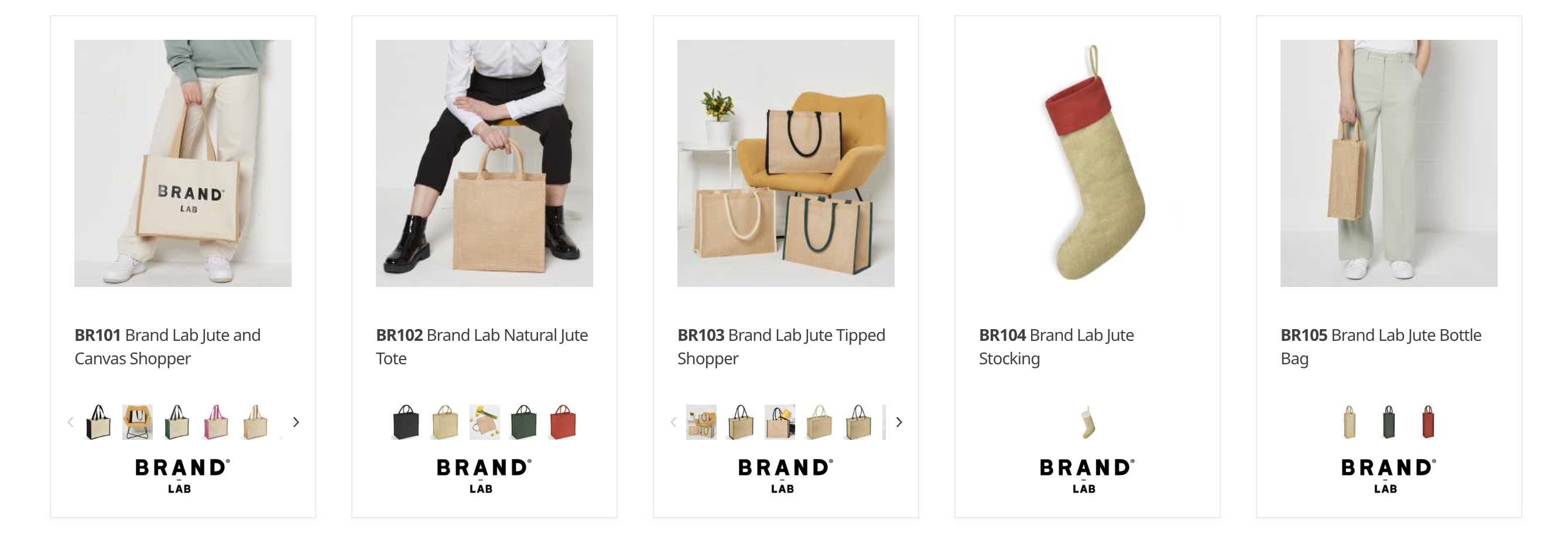Select dark green bottle bag swatch
The height and width of the screenshot is (547, 1568).
[1389, 422]
